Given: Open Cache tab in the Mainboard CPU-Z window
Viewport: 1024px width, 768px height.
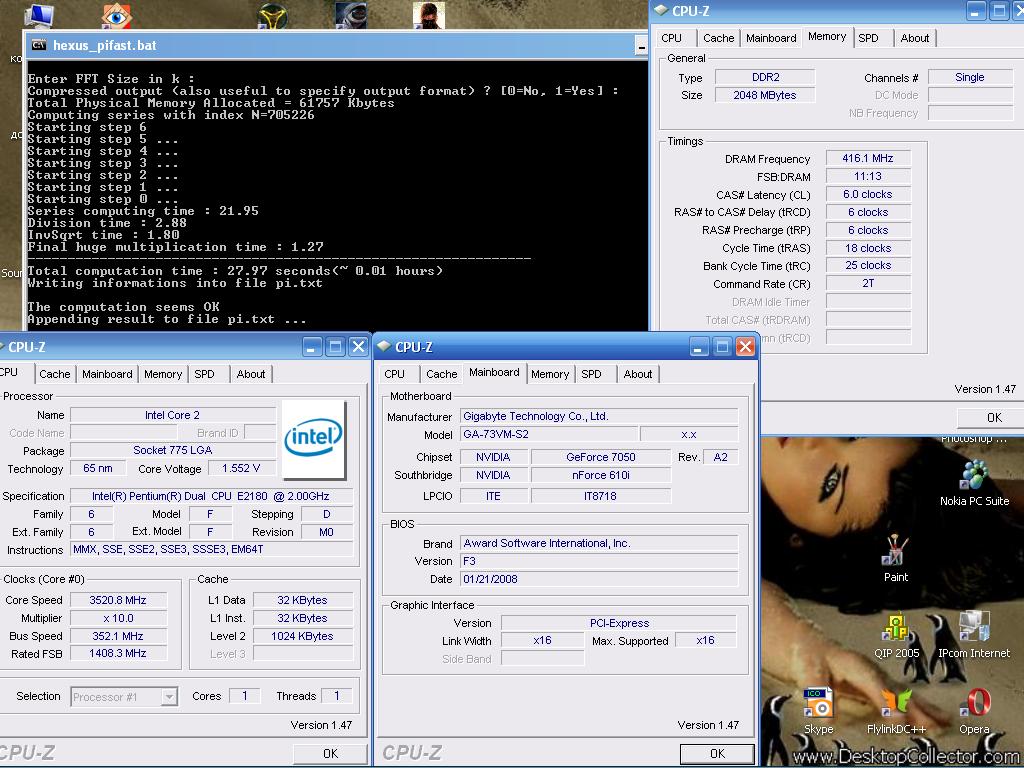Looking at the screenshot, I should (441, 374).
